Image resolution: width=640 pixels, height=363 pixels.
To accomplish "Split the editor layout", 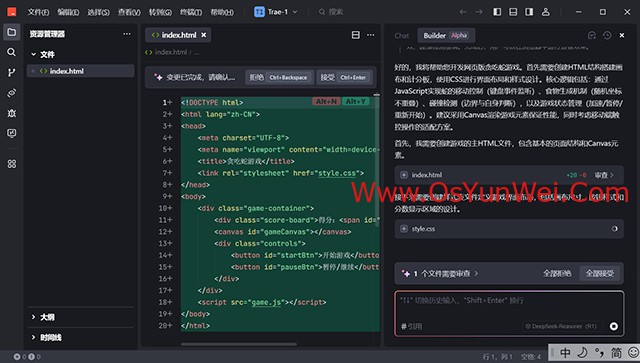I will pos(356,35).
